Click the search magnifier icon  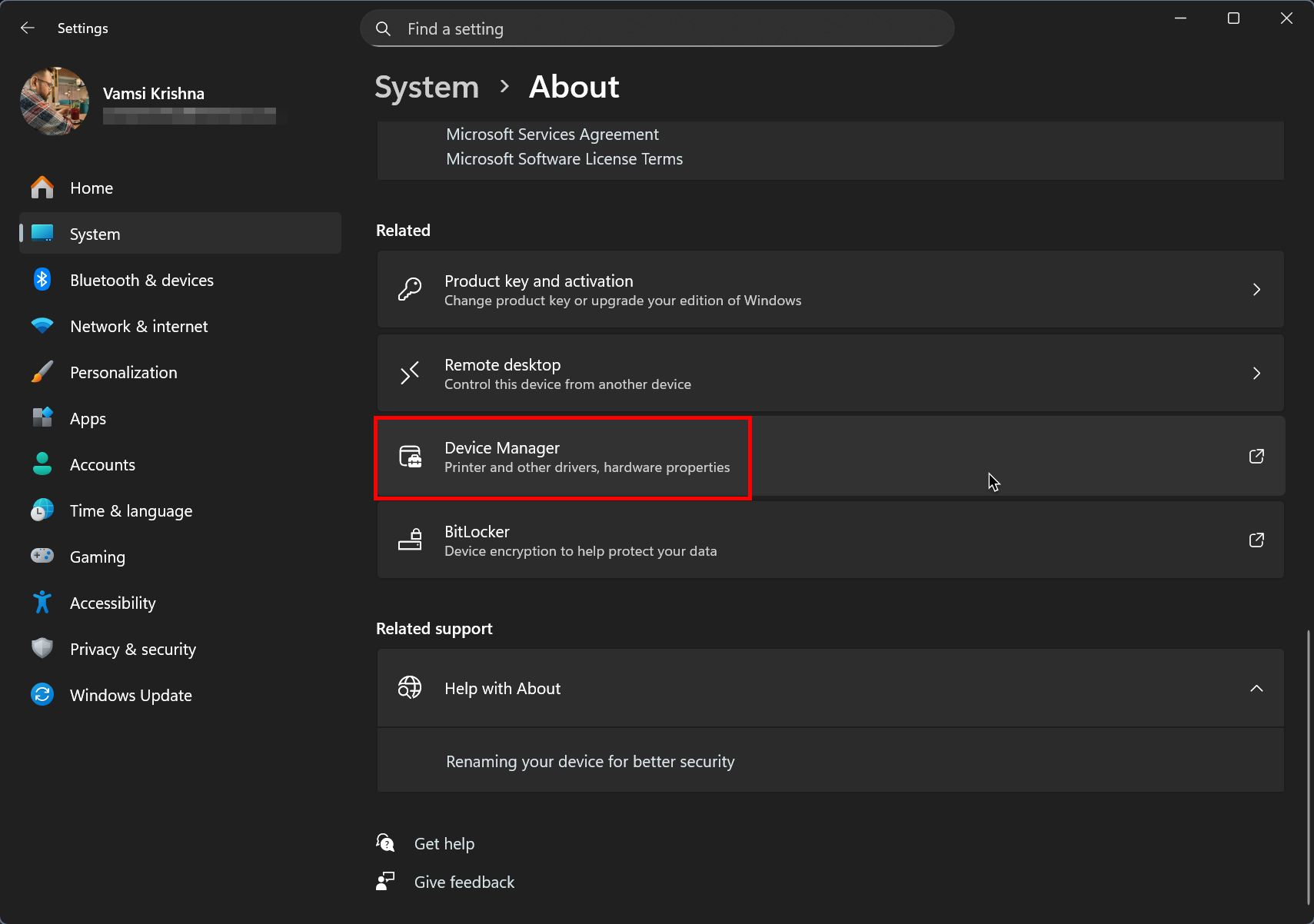(x=383, y=29)
